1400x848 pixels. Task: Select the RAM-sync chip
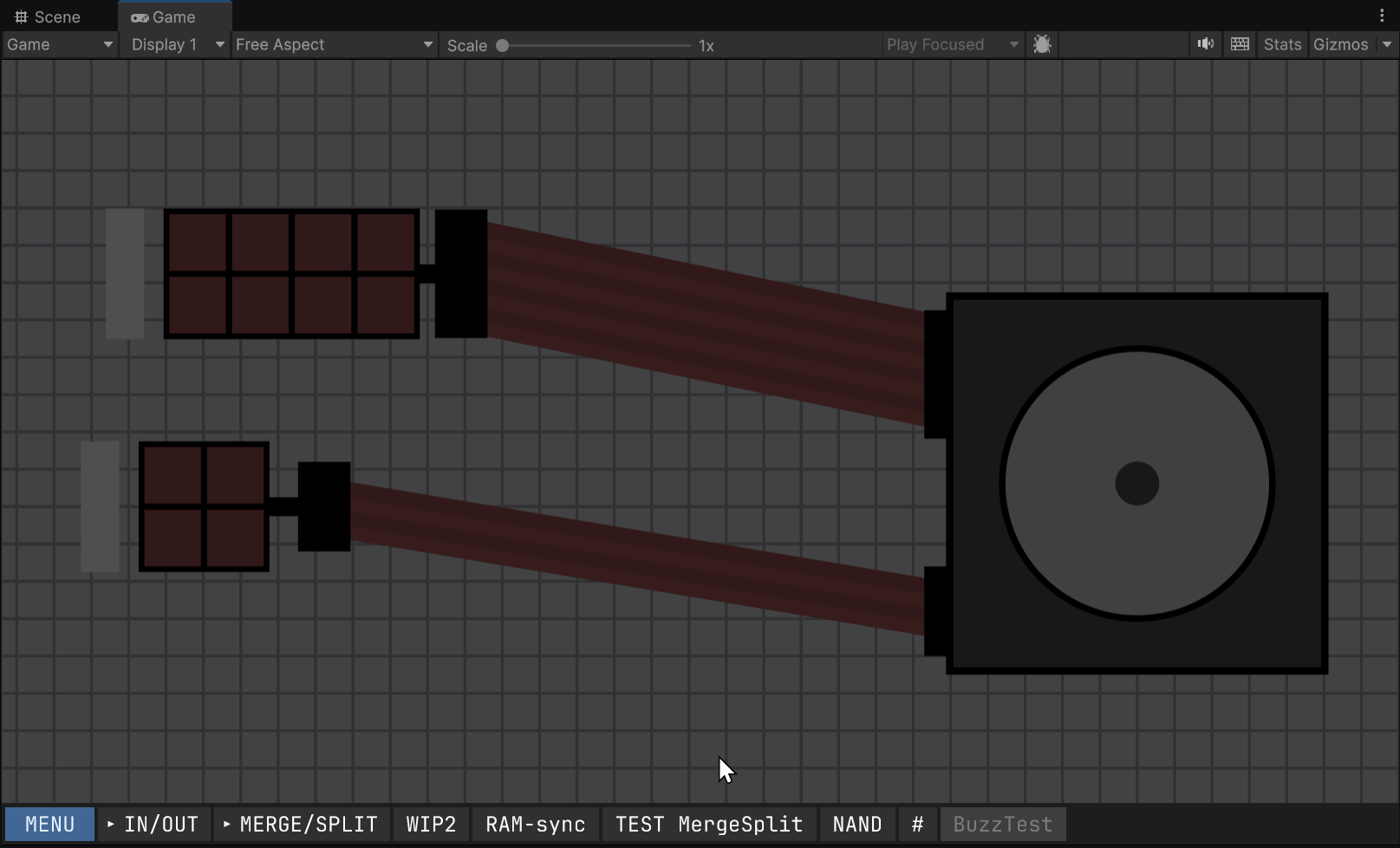click(x=536, y=824)
